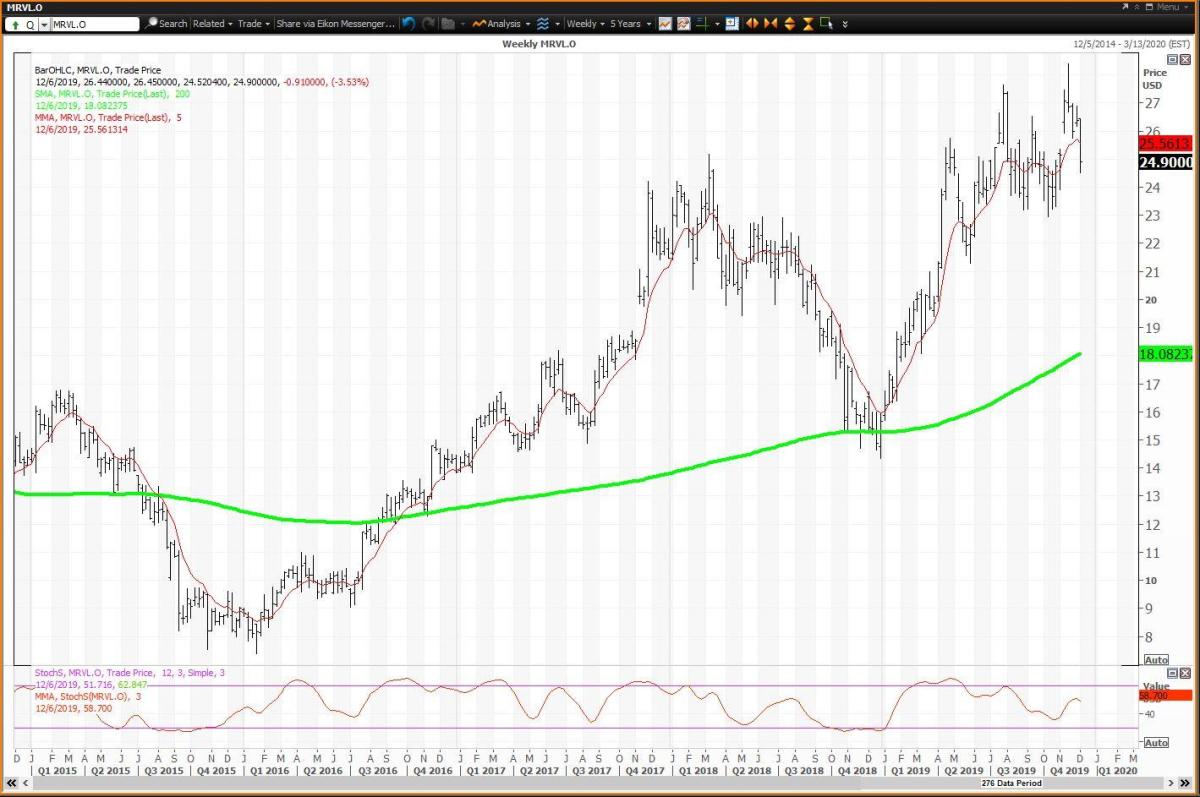This screenshot has height=797, width=1200.
Task: Click the grey Redo arrow icon
Action: point(428,23)
